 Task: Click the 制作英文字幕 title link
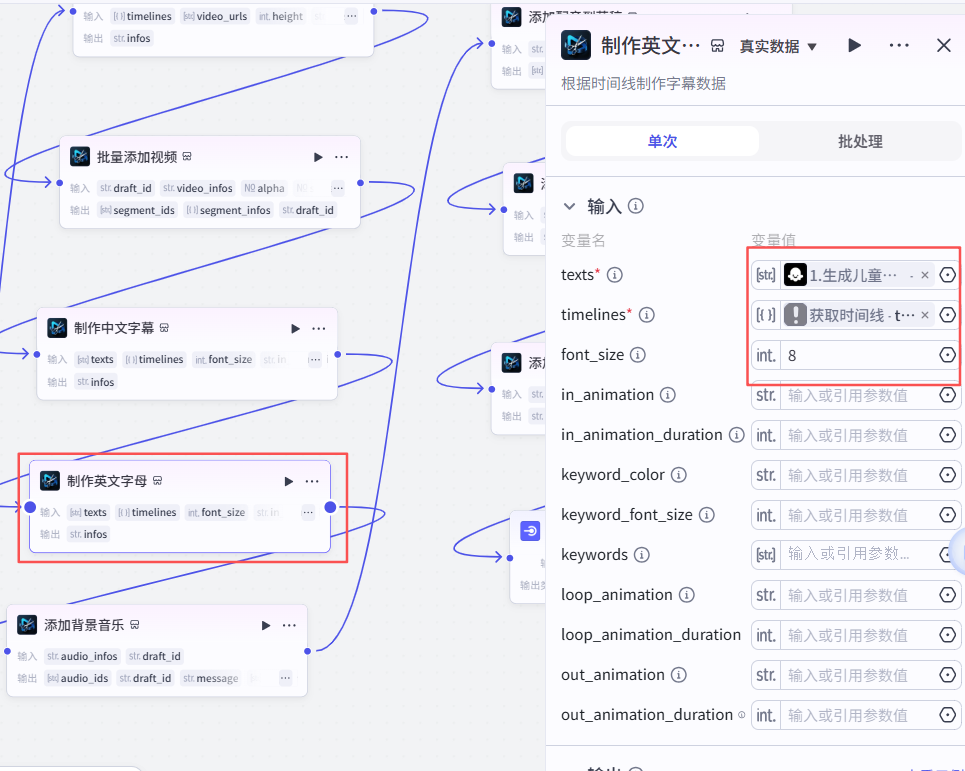pyautogui.click(x=645, y=45)
